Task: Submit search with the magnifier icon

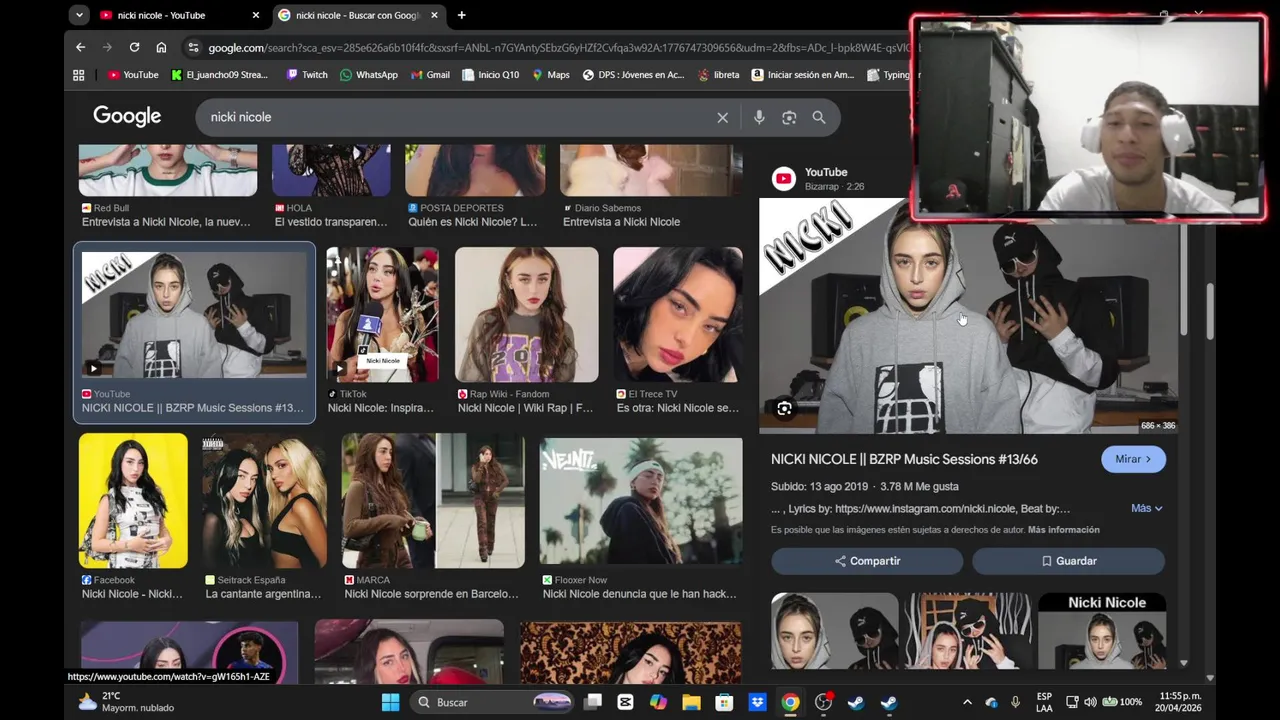Action: point(819,117)
